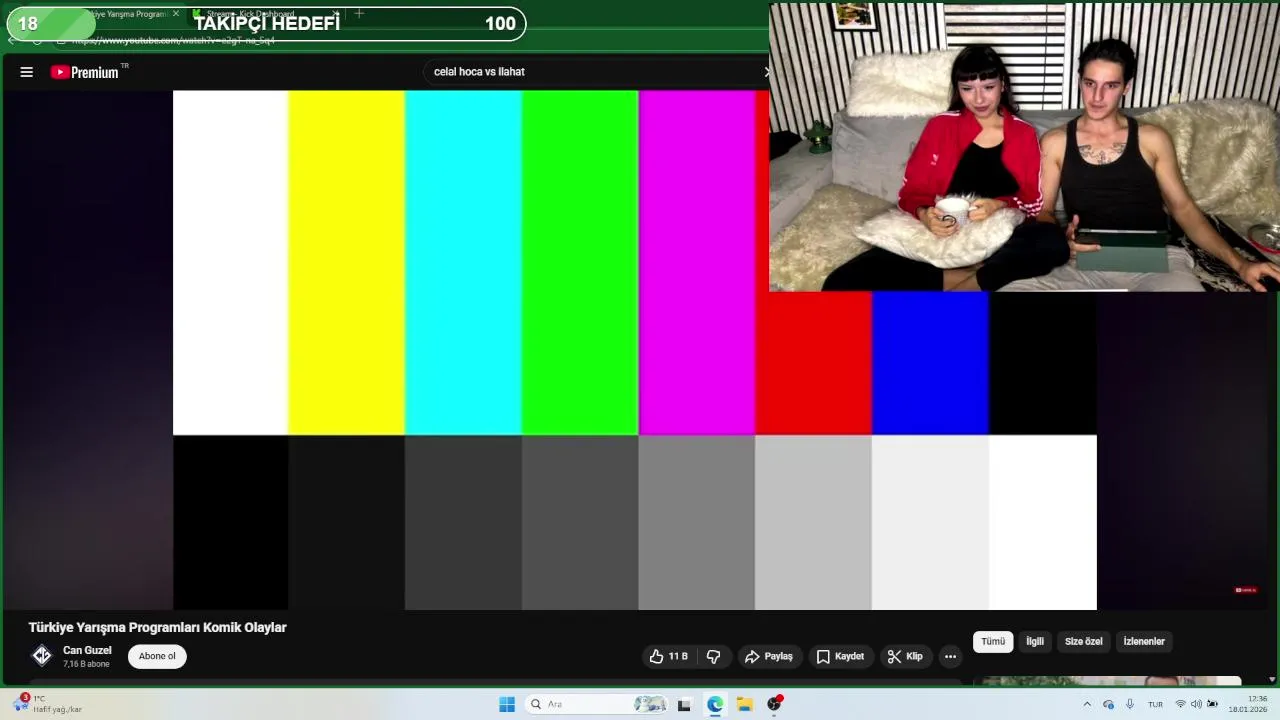Select the İzlenenler filter chip
The image size is (1280, 720).
pyautogui.click(x=1144, y=641)
